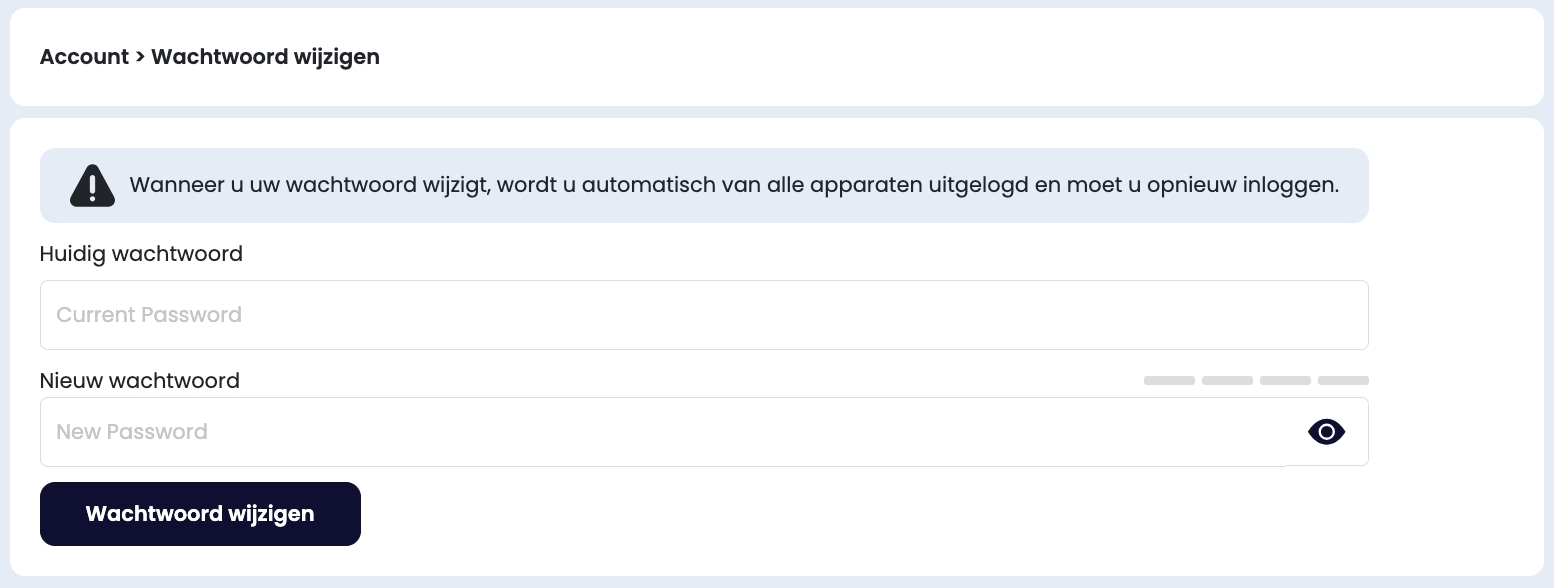Viewport: 1554px width, 588px height.
Task: Click the second password strength bar segment
Action: coord(1227,381)
